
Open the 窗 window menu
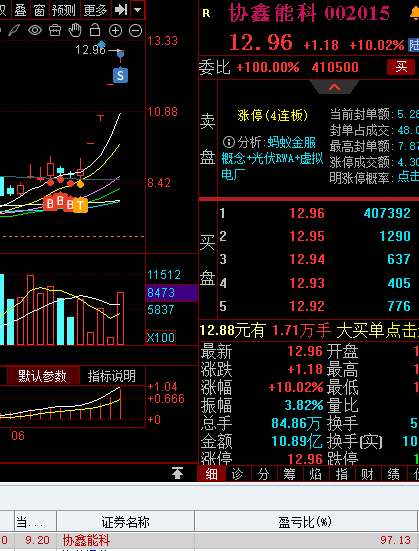(39, 10)
